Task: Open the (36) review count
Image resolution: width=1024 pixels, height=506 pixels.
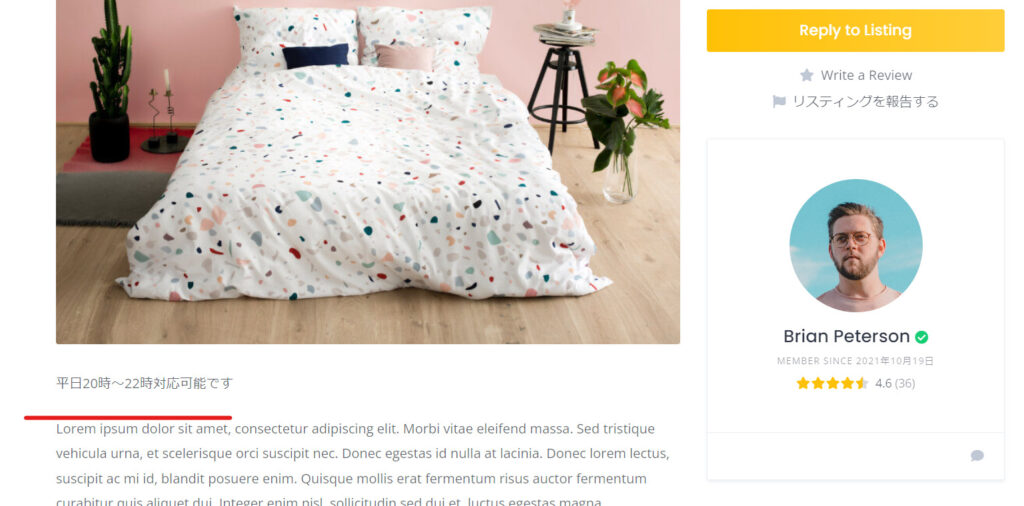Action: point(904,383)
